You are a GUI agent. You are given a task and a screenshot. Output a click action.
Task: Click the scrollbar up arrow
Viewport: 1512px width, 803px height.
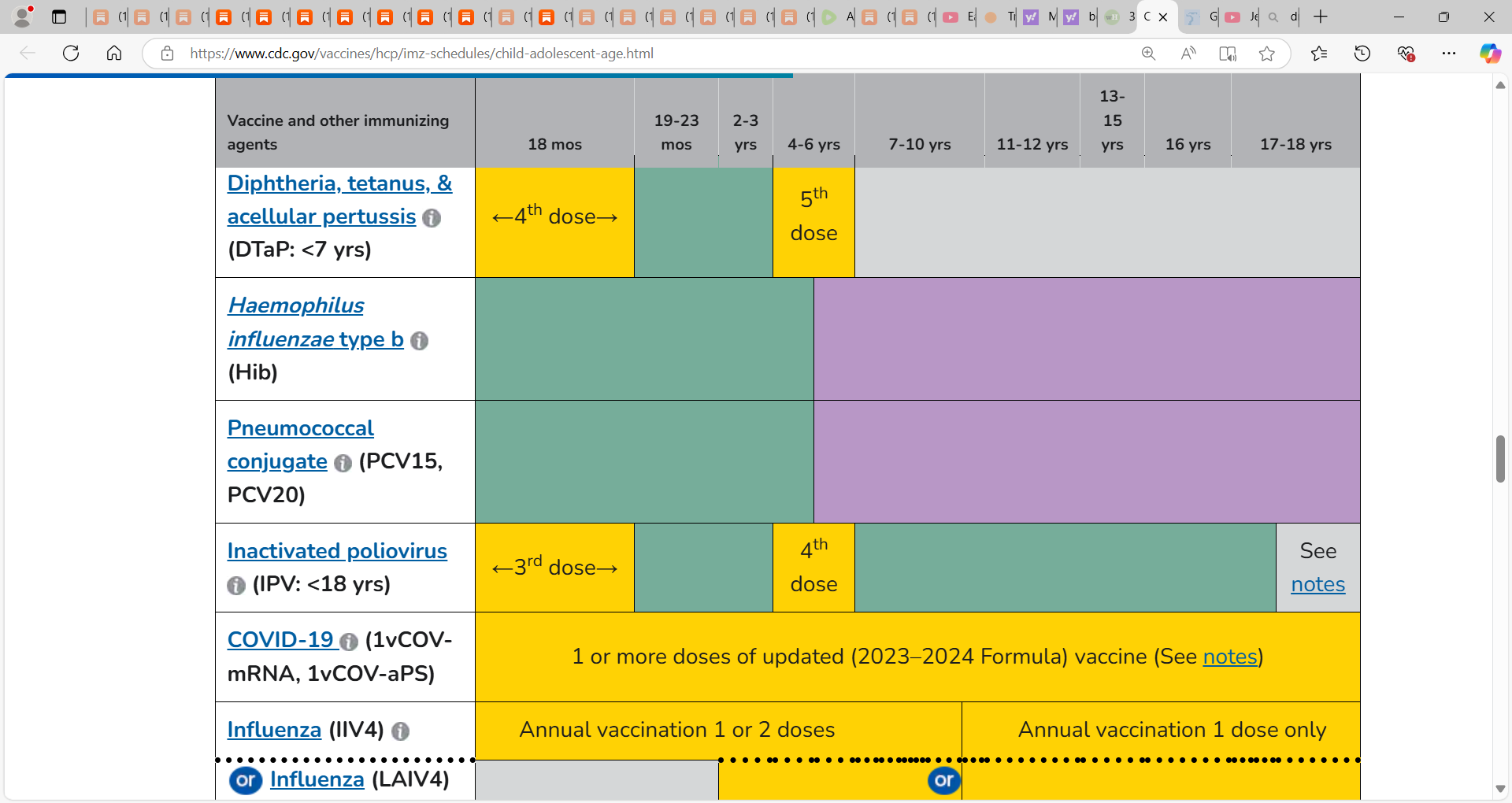pos(1500,84)
